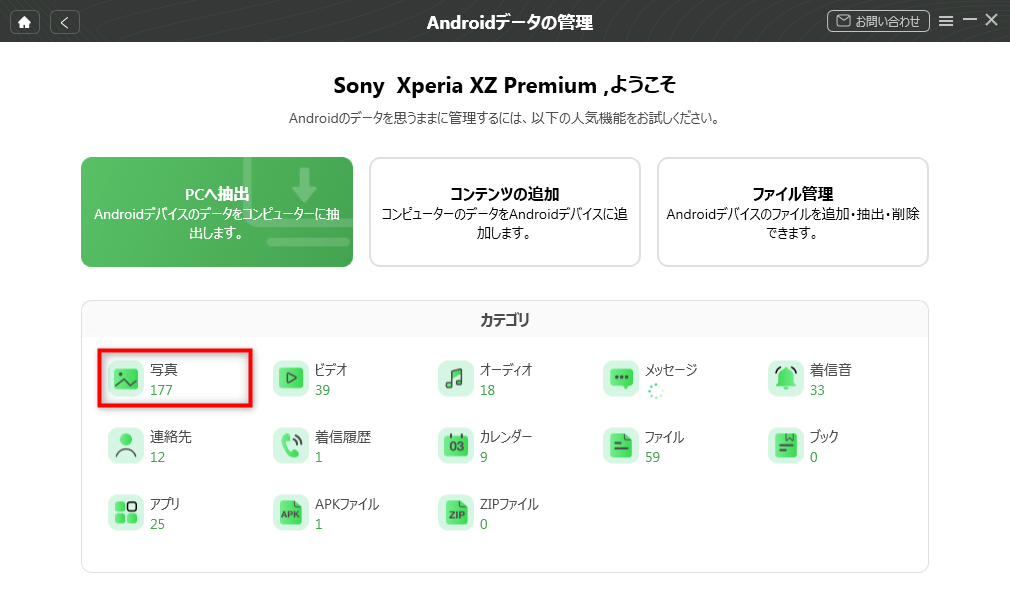Go back using the arrow button

point(65,21)
